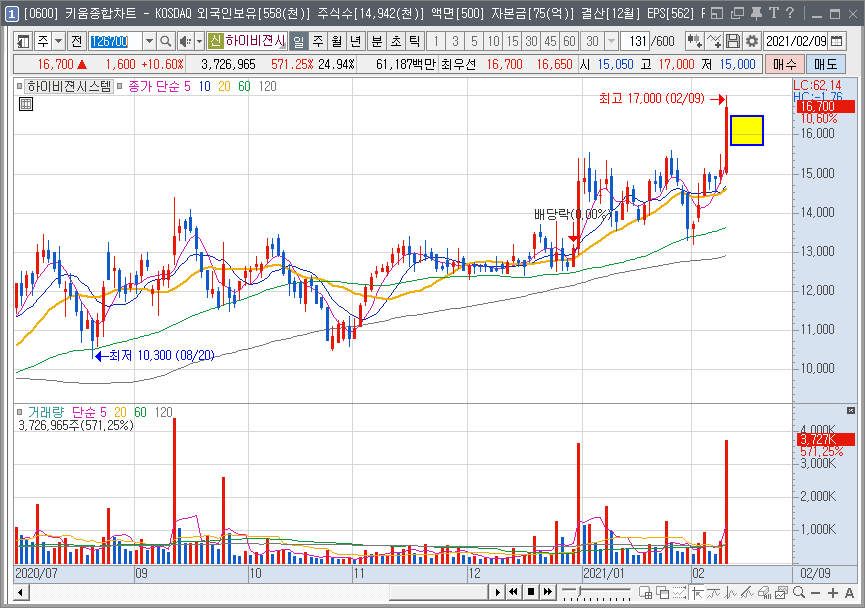Click the multi-chart grid window icon
Screen dimensions: 865x608
[x=645, y=593]
